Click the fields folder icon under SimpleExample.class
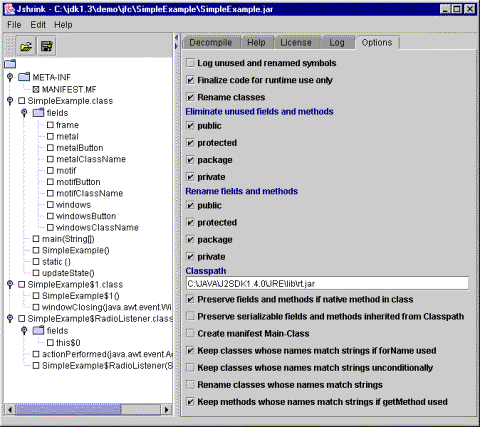This screenshot has height=427, width=480. (38, 113)
